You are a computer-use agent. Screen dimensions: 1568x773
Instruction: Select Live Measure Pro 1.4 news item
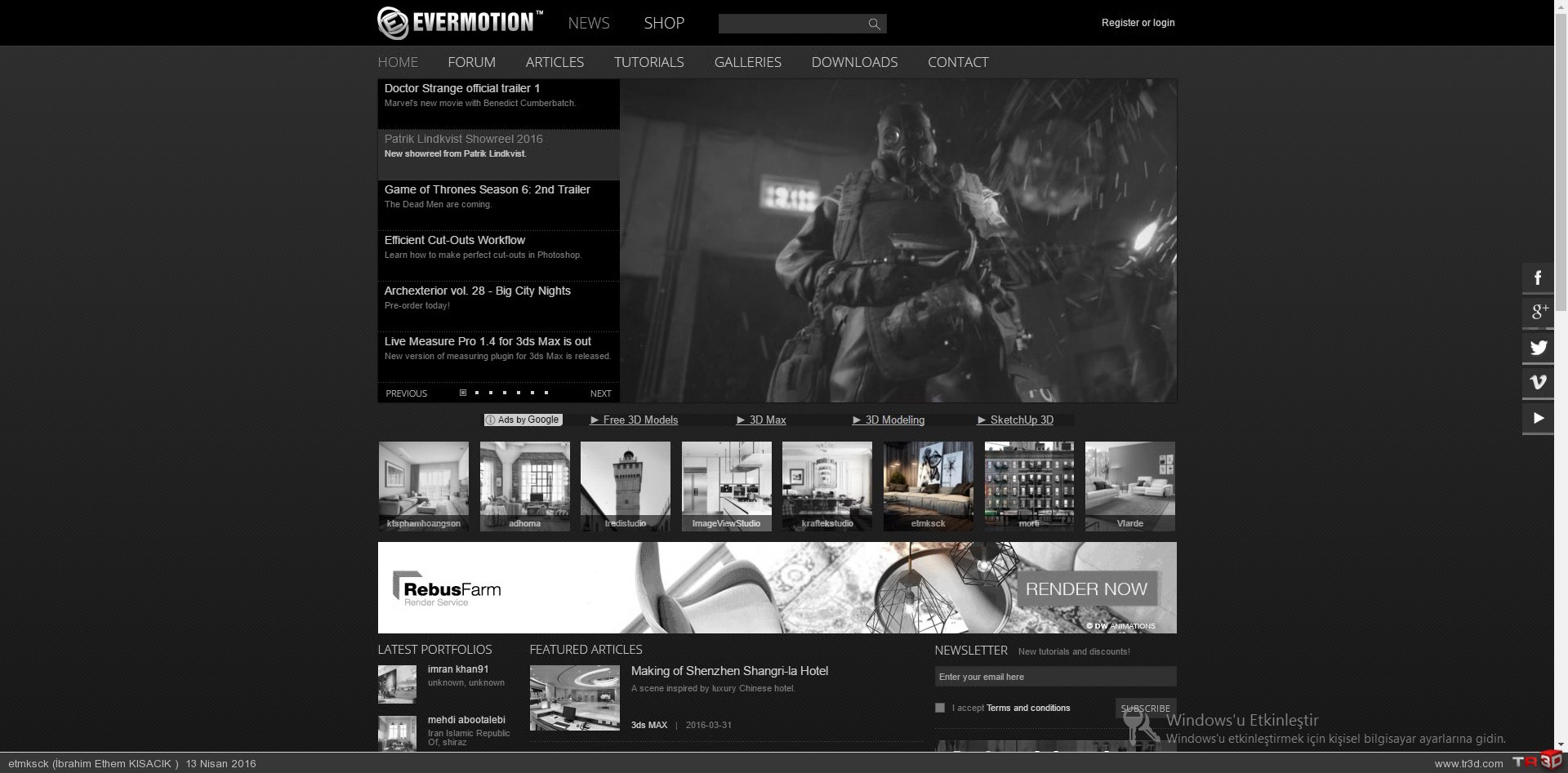498,357
